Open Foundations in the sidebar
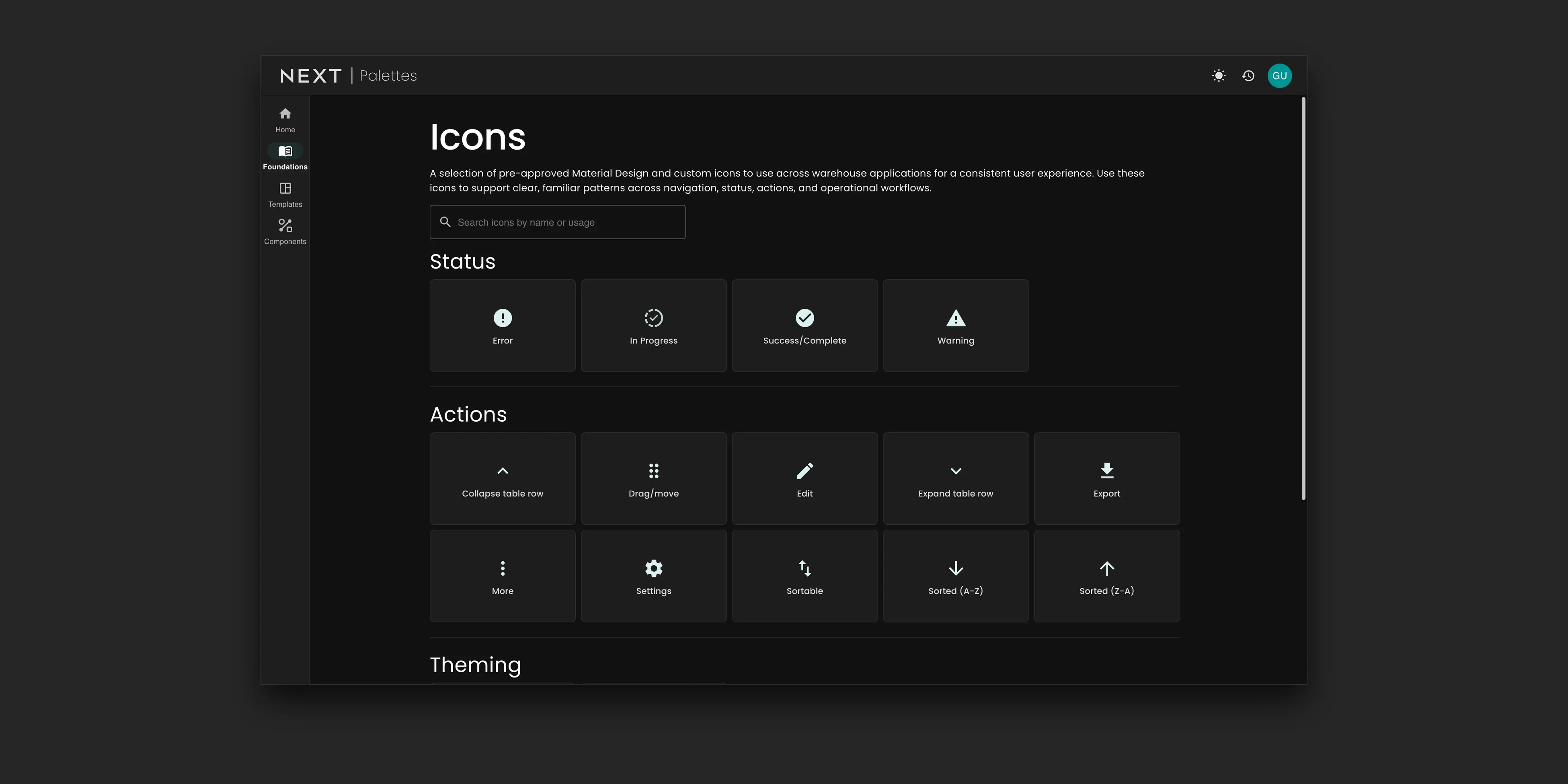The width and height of the screenshot is (1568, 784). [x=285, y=157]
